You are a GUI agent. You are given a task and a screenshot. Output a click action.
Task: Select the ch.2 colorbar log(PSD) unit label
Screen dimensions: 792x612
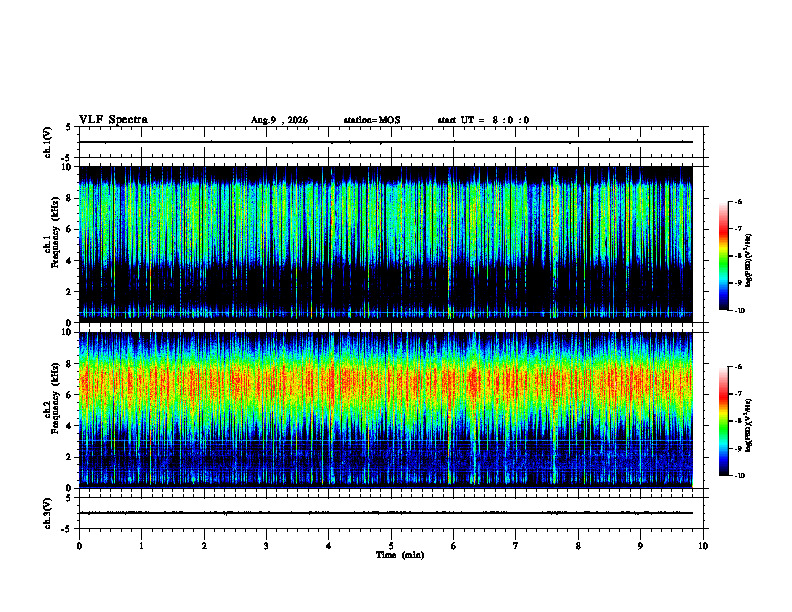748,425
